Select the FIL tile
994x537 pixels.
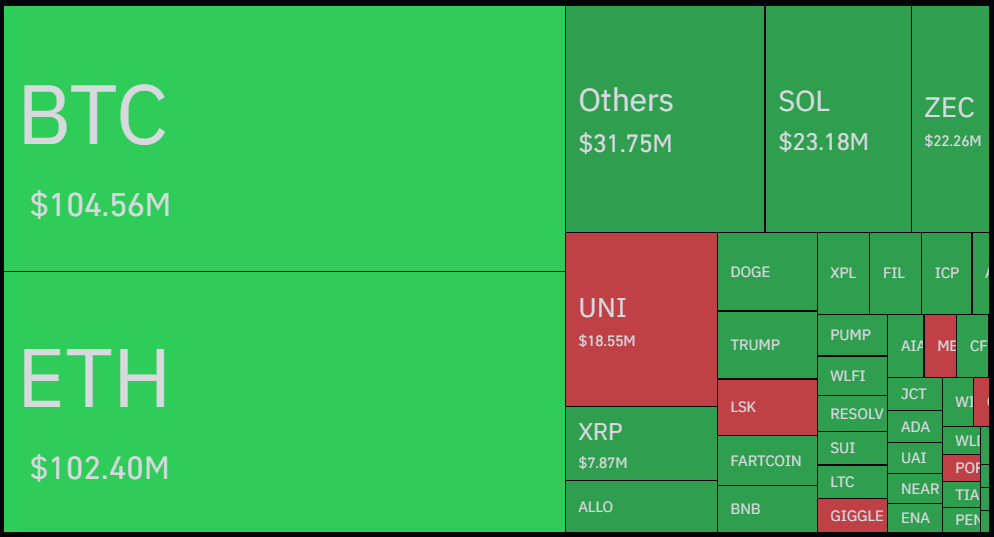pyautogui.click(x=894, y=273)
